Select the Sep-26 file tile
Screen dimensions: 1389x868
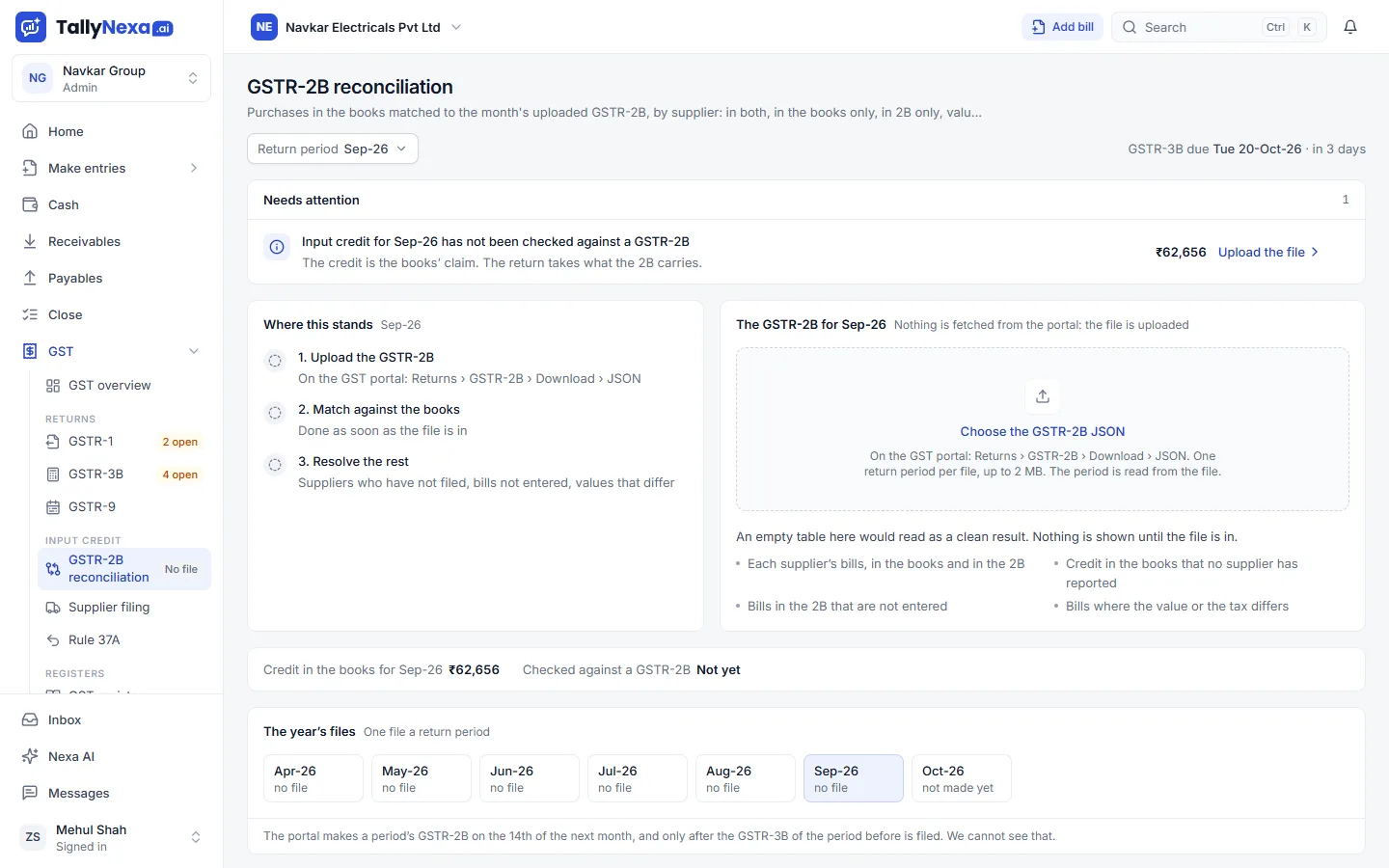[854, 778]
